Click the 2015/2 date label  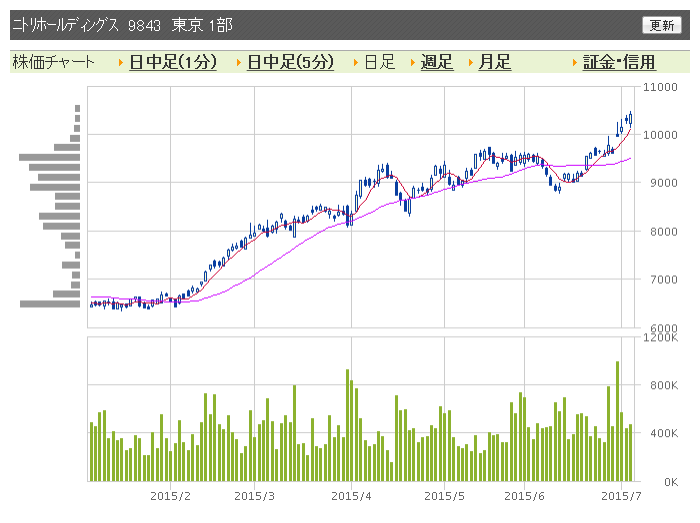[x=170, y=496]
